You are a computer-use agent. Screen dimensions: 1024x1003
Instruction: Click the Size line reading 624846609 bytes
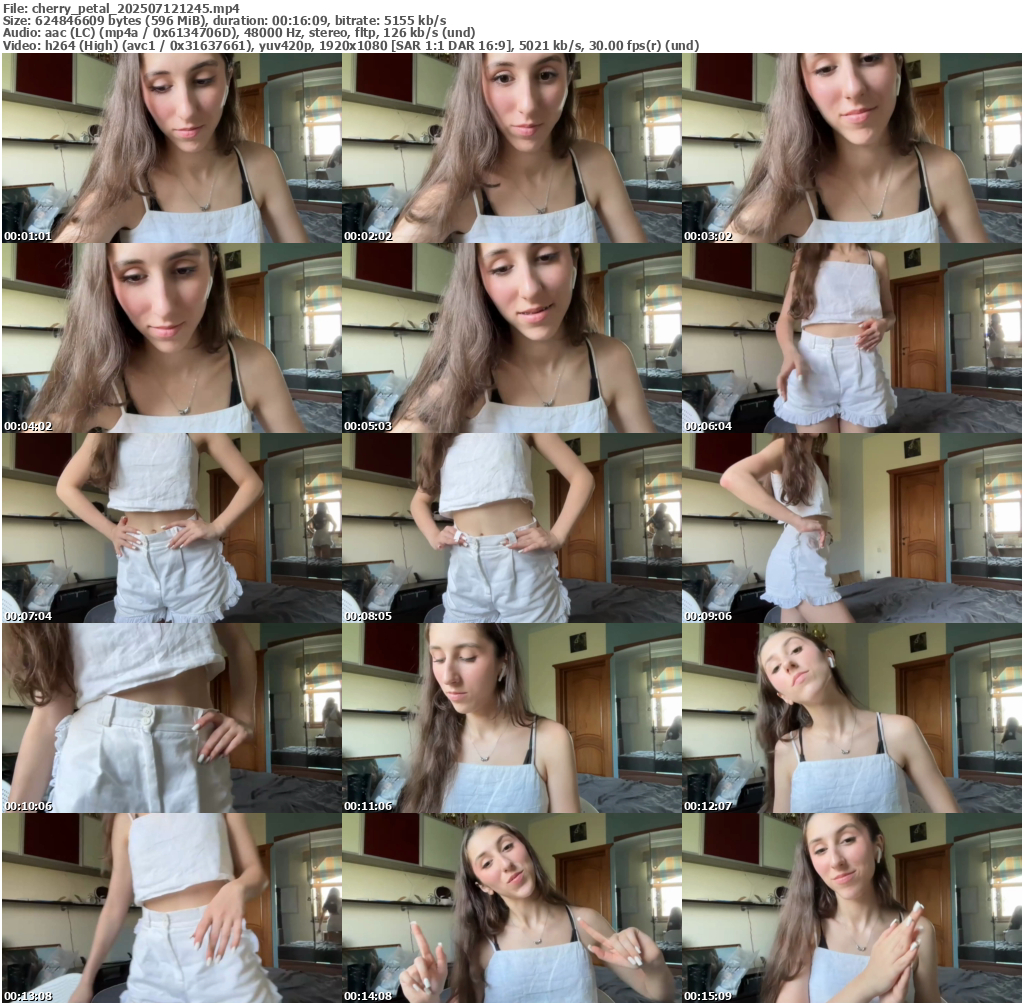224,21
